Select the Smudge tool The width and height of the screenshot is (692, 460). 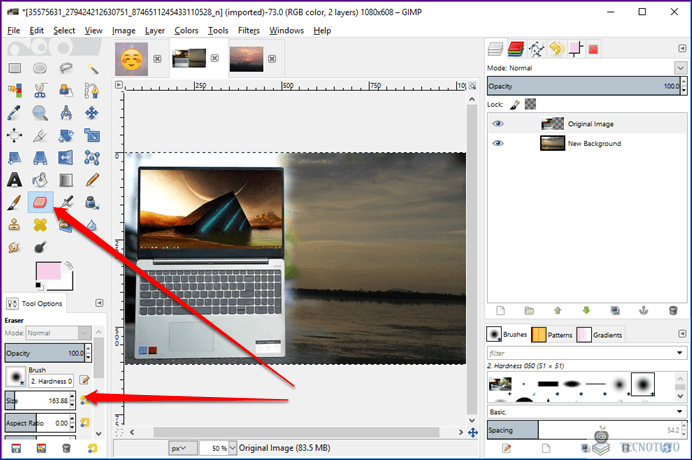[14, 247]
